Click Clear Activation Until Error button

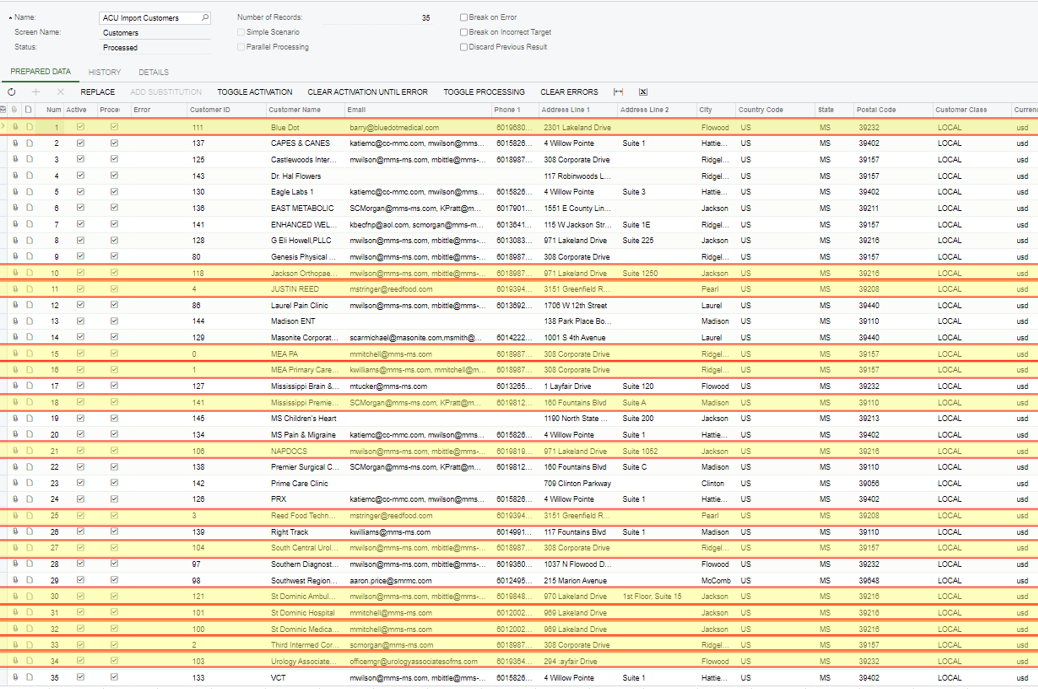point(367,92)
